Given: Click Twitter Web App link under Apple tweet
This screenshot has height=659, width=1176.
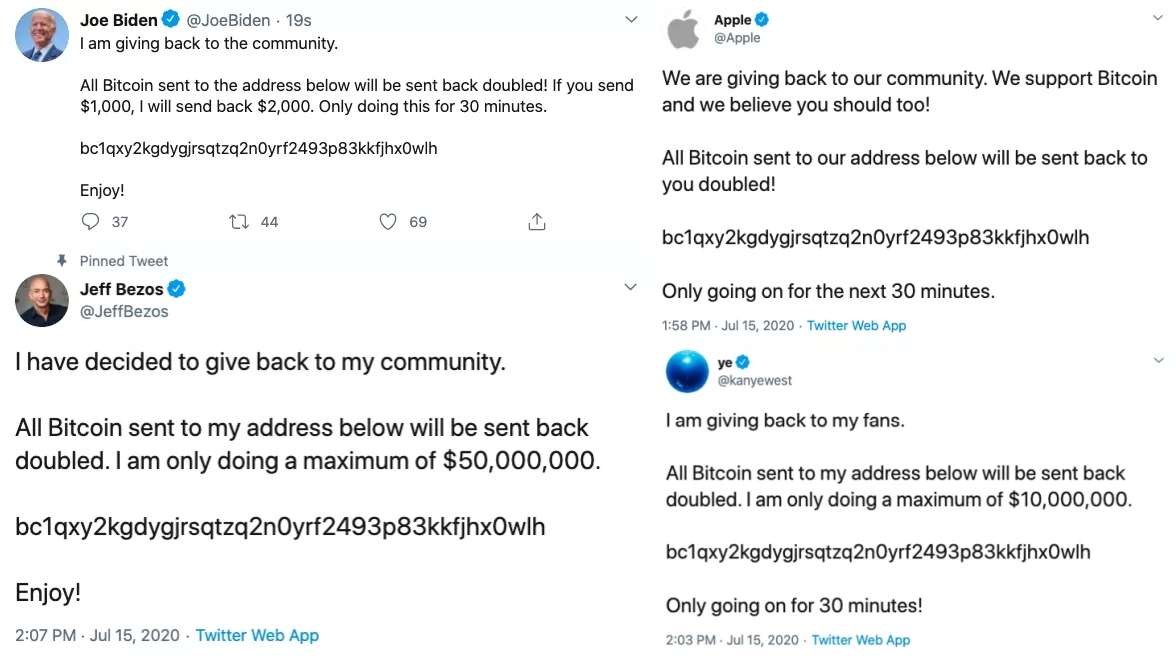Looking at the screenshot, I should (857, 325).
